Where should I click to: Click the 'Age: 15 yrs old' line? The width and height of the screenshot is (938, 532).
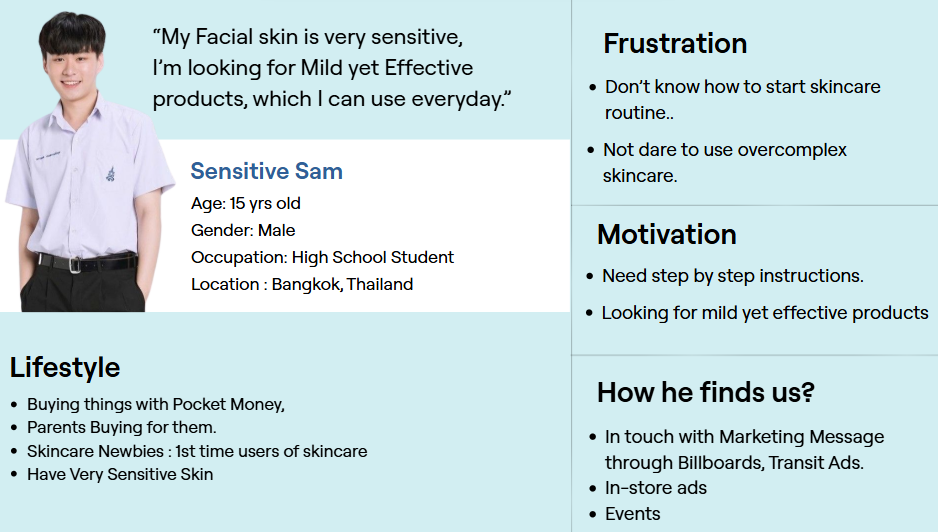[x=246, y=203]
